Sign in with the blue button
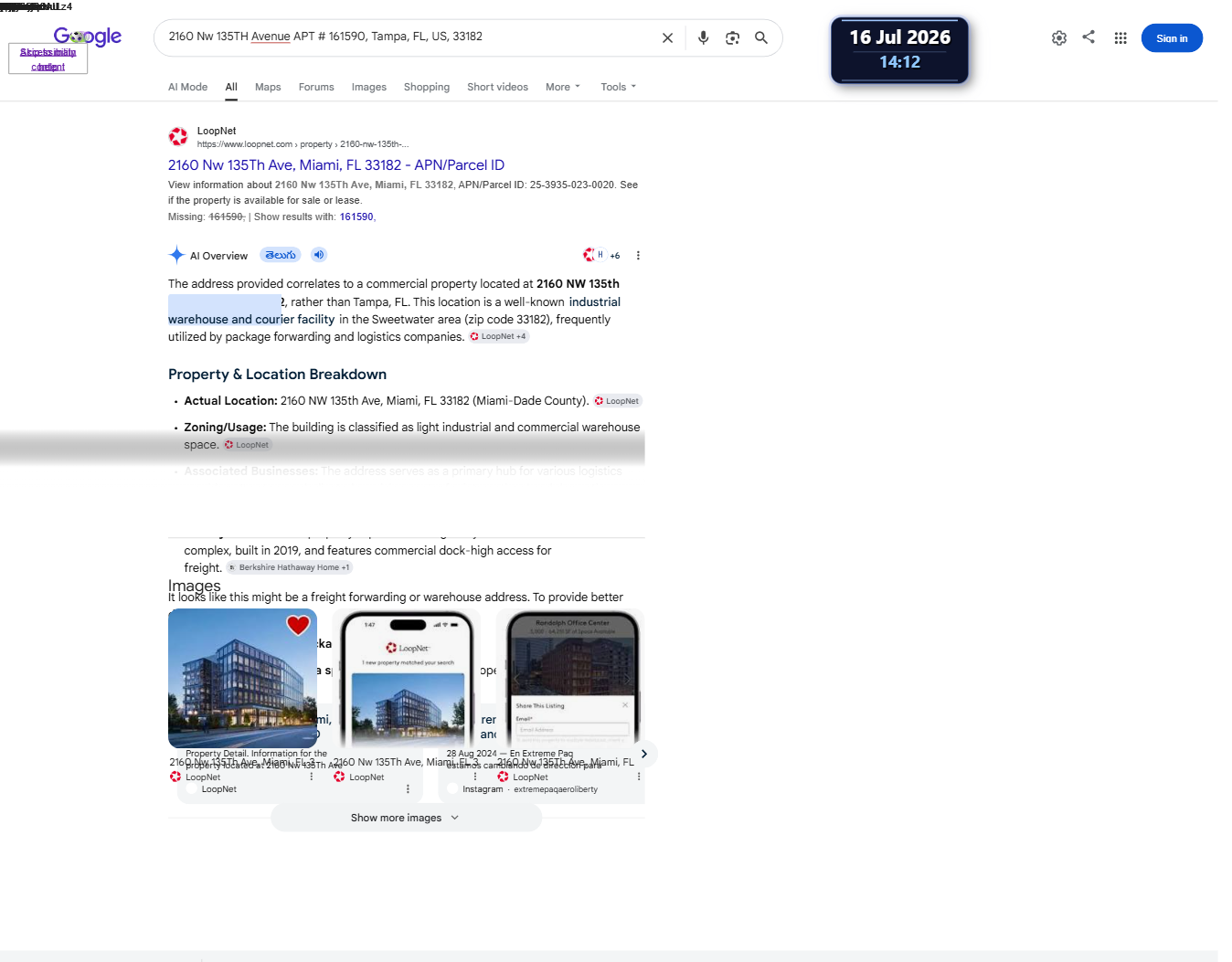Screen dimensions: 1232x962 coord(1172,38)
